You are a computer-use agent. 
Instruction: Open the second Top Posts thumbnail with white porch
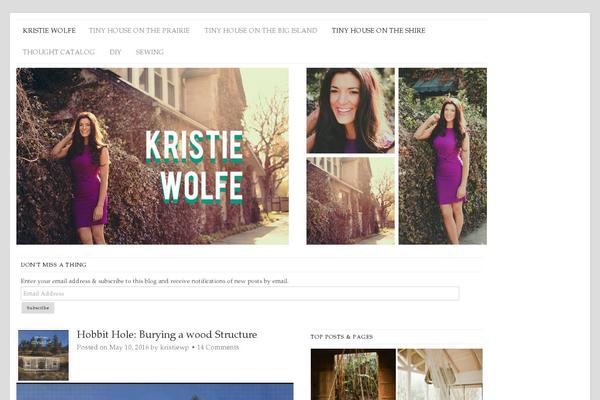tap(440, 374)
